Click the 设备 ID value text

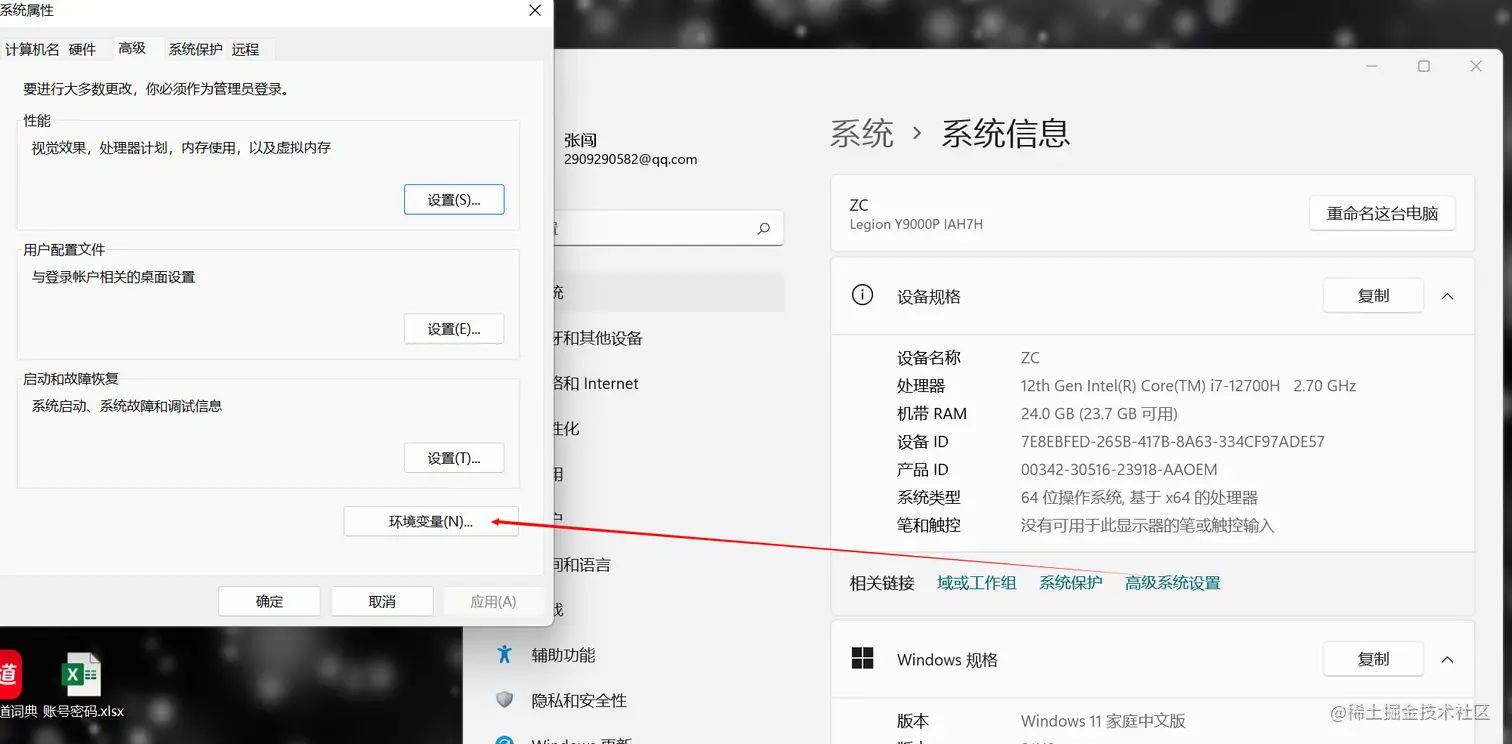point(1172,441)
